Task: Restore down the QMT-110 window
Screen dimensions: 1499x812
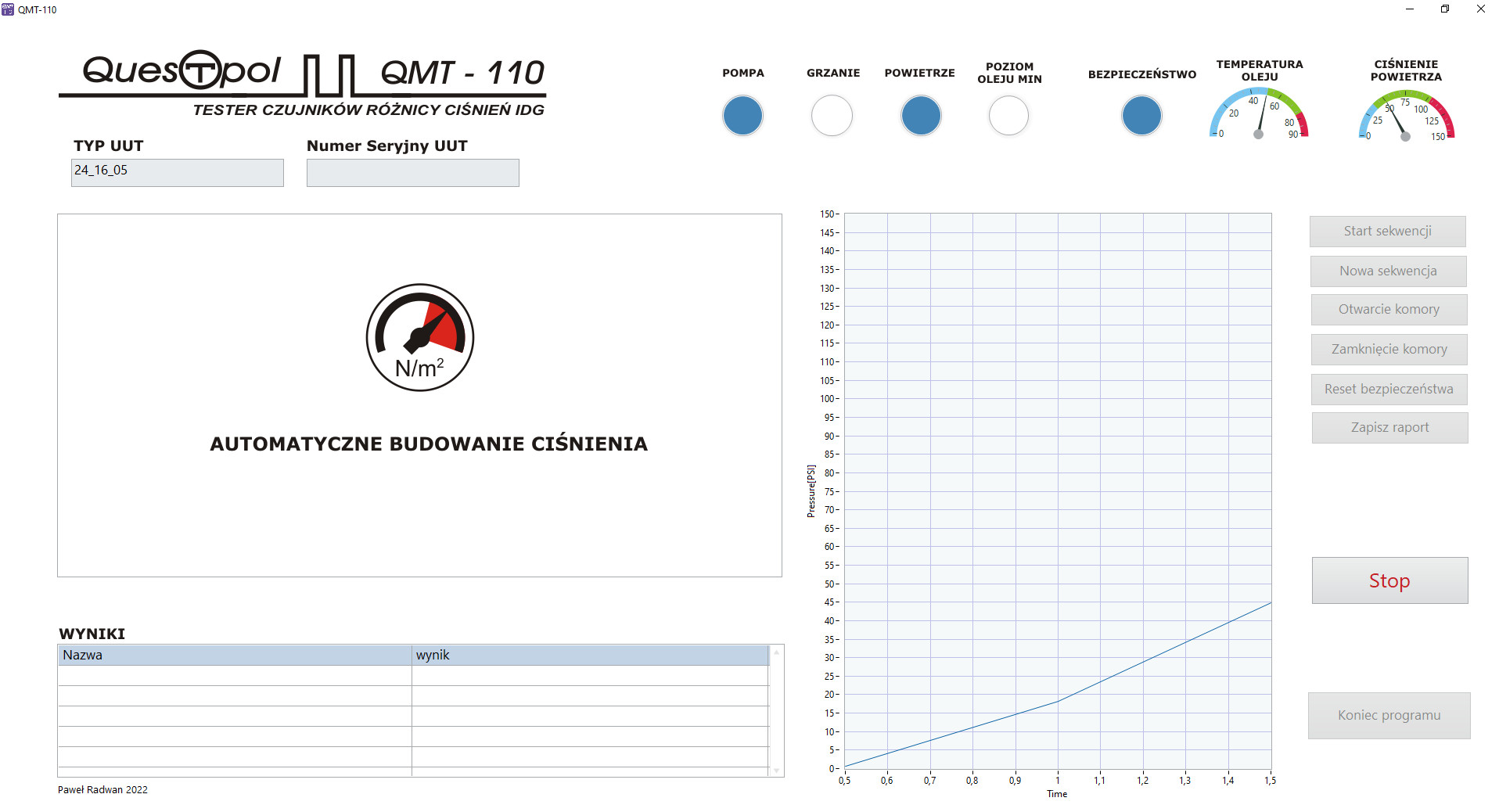Action: click(x=1445, y=9)
